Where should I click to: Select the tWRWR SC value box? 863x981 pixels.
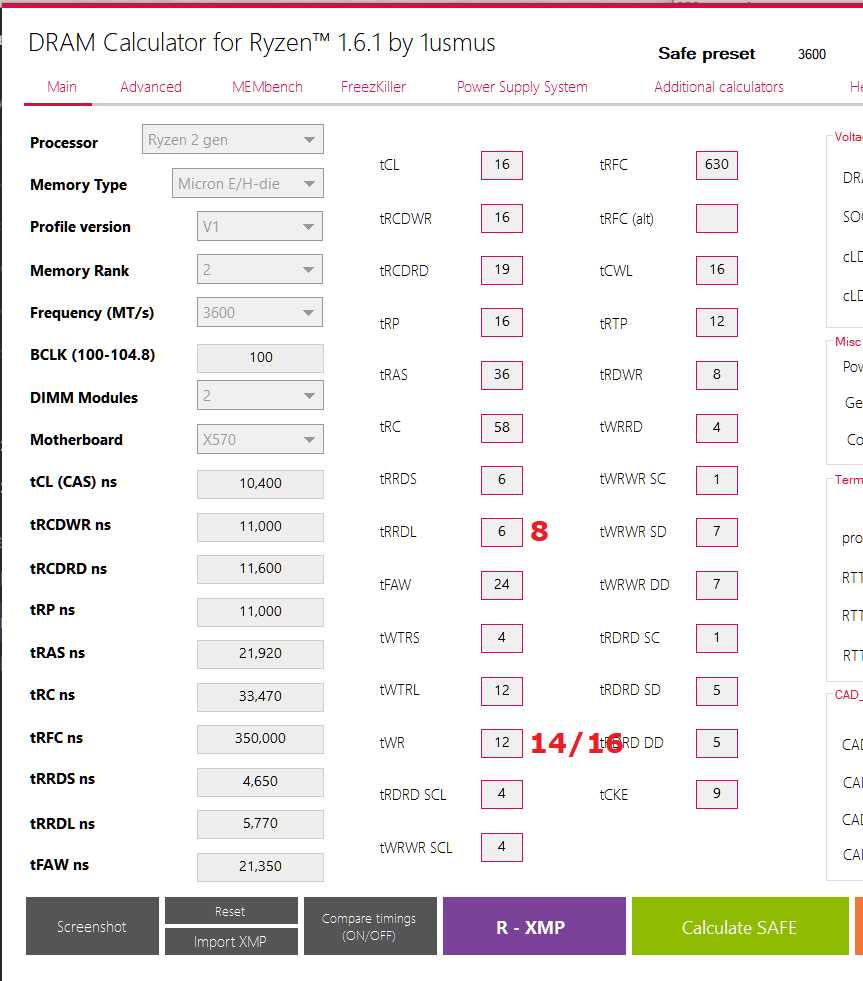(x=717, y=480)
